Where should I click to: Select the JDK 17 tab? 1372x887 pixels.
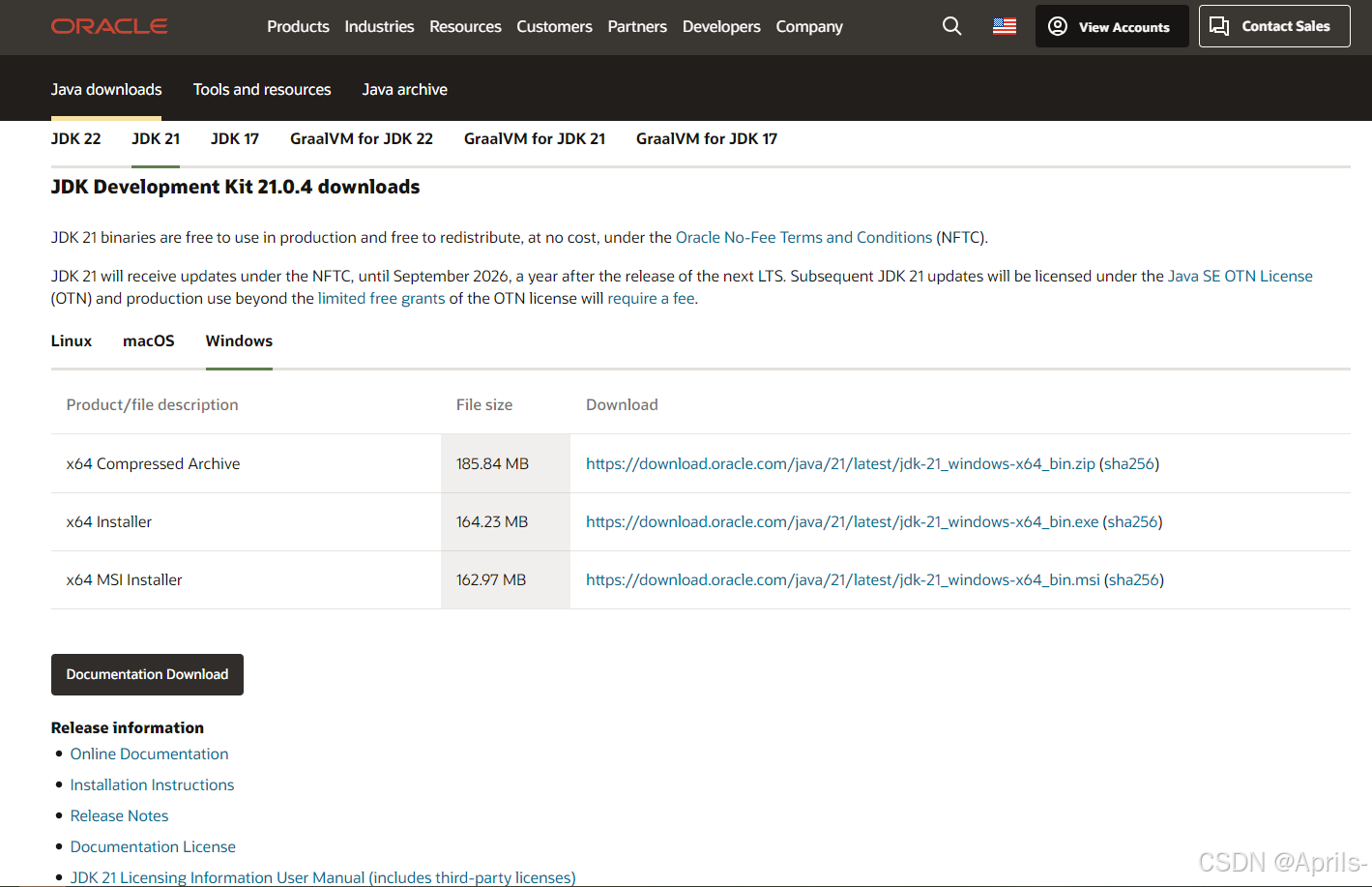coord(235,138)
